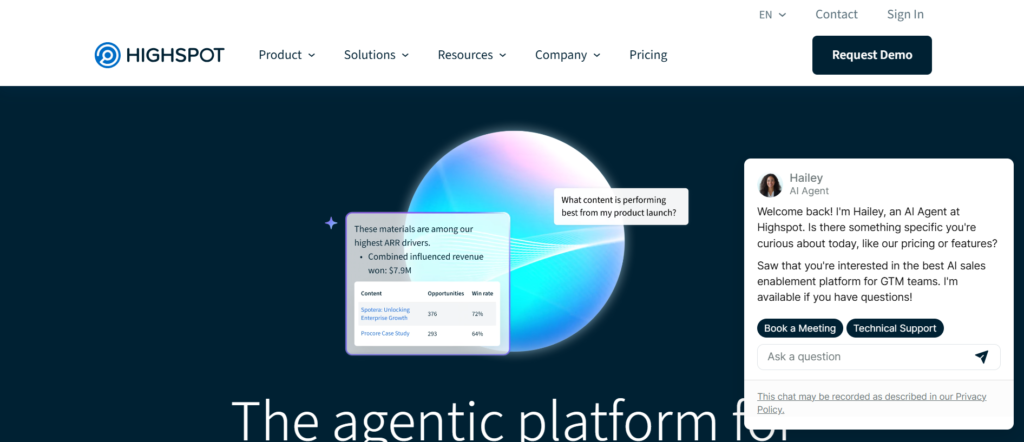Select Technical Support chat option

point(894,328)
